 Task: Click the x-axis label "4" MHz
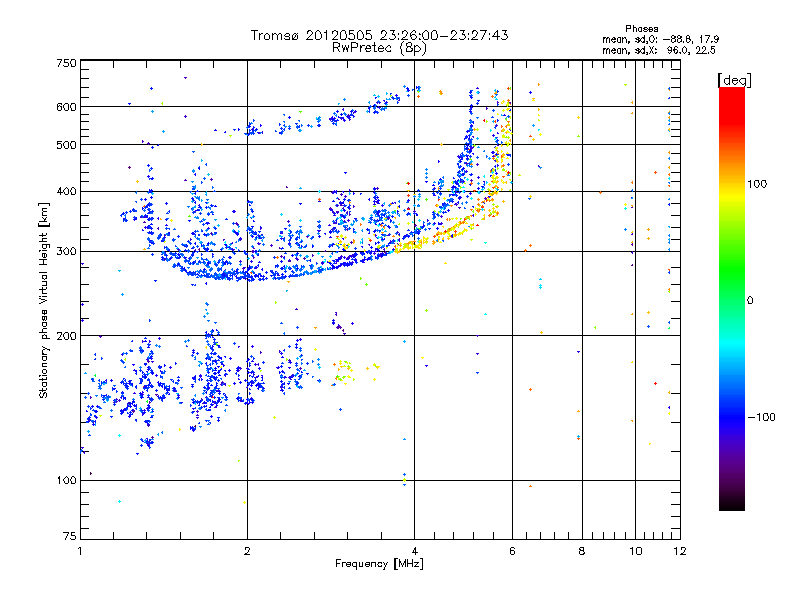pos(414,551)
